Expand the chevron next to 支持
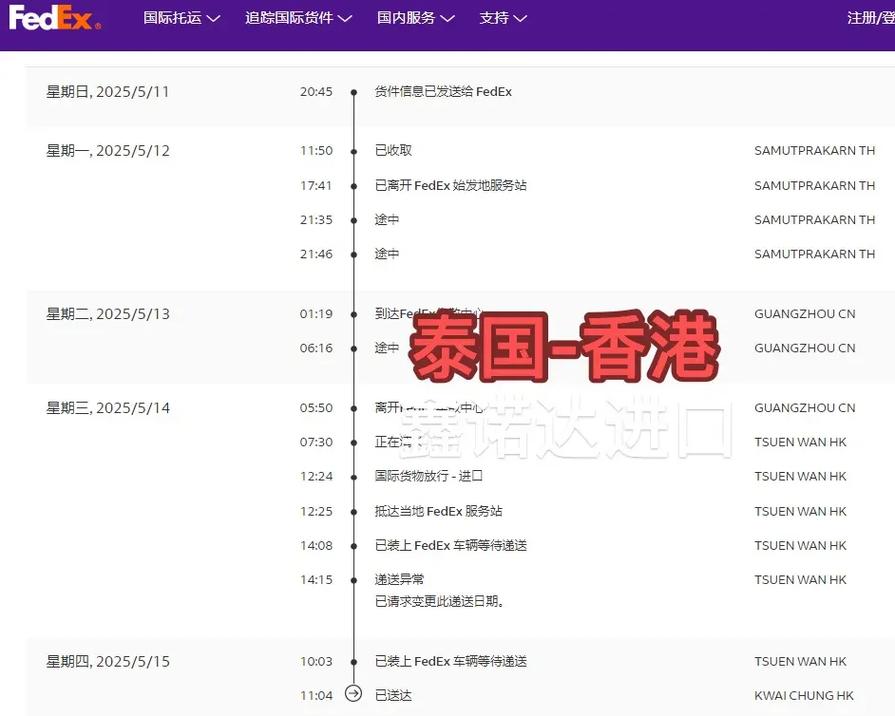The width and height of the screenshot is (895, 716). point(519,19)
